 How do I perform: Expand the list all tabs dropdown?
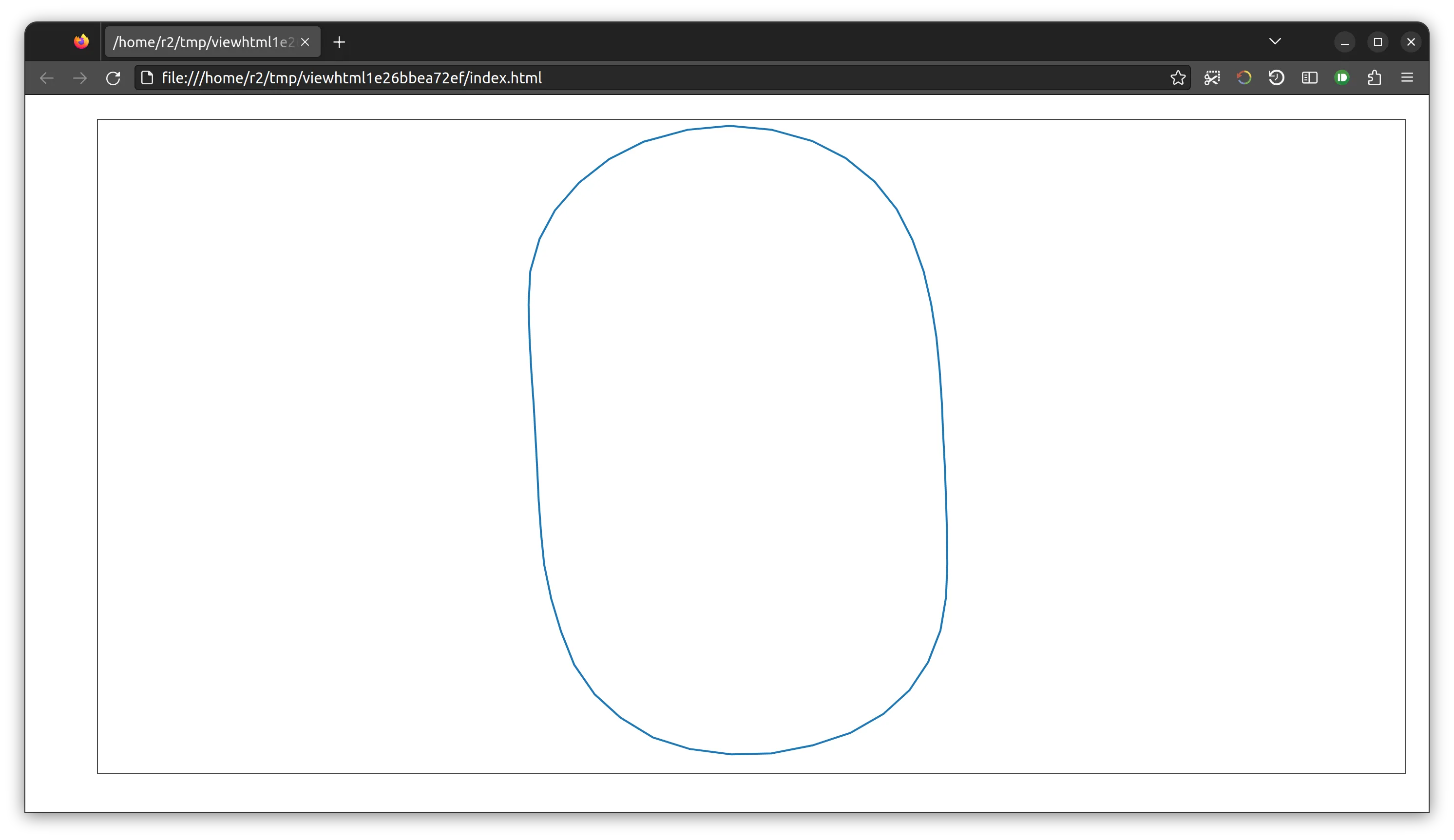point(1275,41)
